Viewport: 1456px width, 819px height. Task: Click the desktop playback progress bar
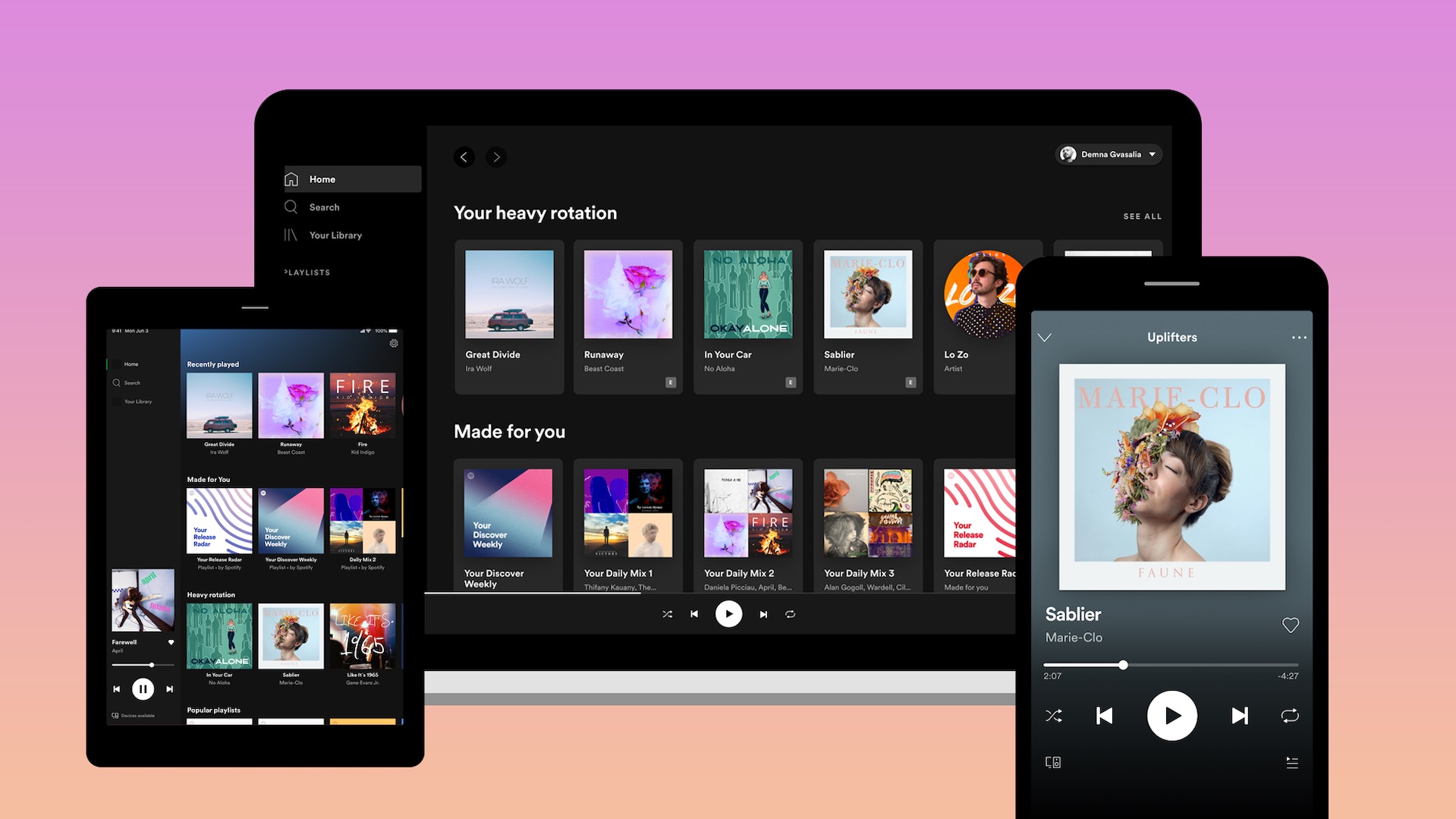(x=720, y=593)
